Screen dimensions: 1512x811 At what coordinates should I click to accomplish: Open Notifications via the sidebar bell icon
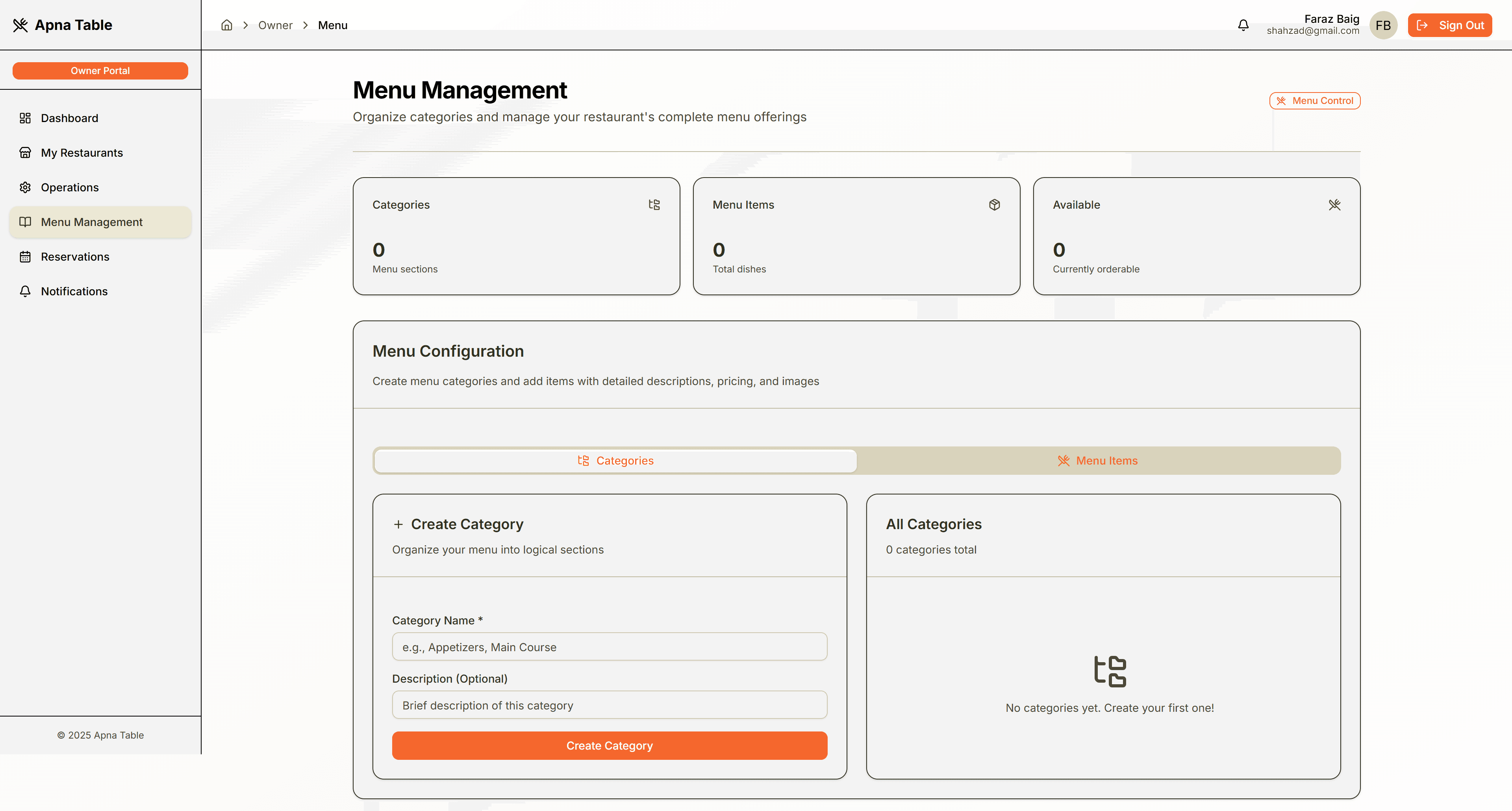click(x=25, y=291)
